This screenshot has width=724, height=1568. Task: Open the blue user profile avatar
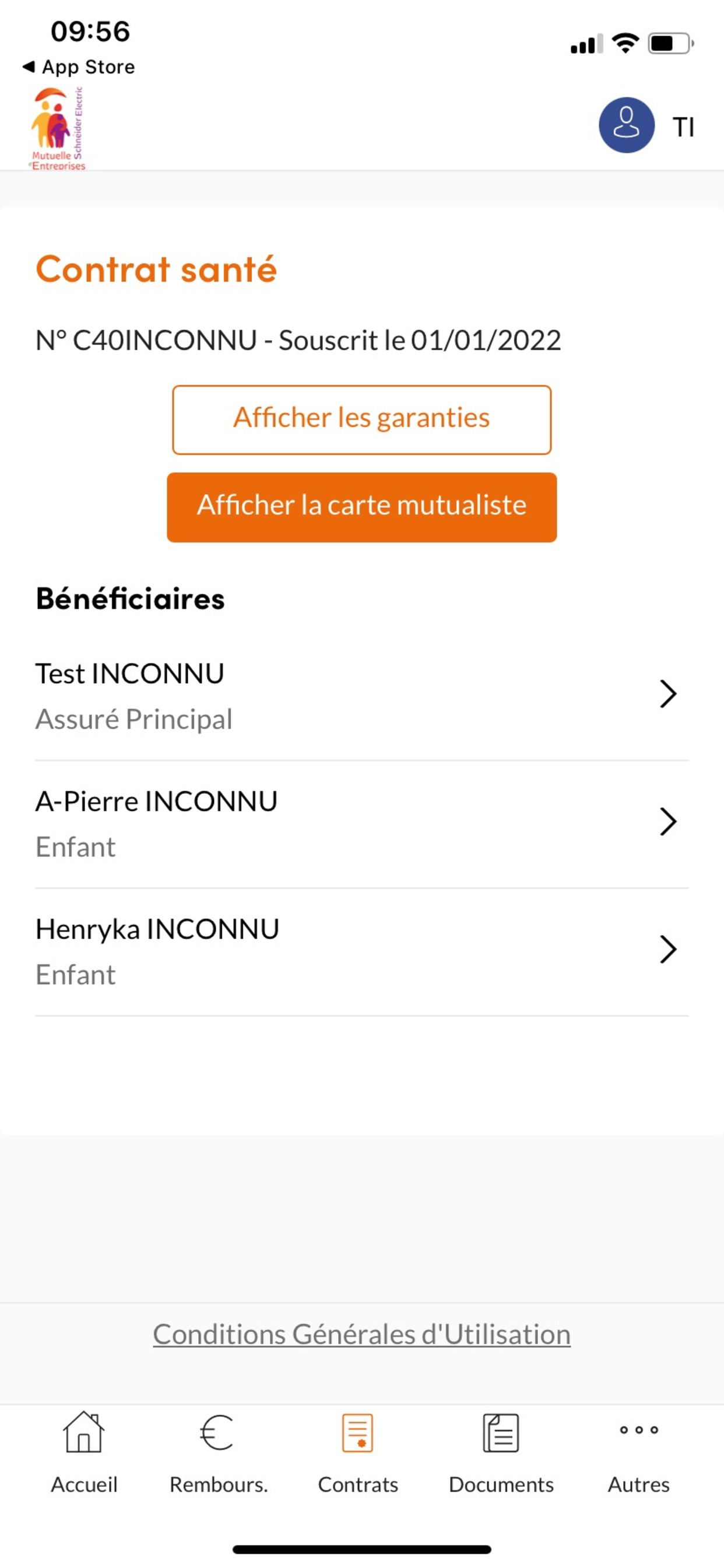[626, 125]
